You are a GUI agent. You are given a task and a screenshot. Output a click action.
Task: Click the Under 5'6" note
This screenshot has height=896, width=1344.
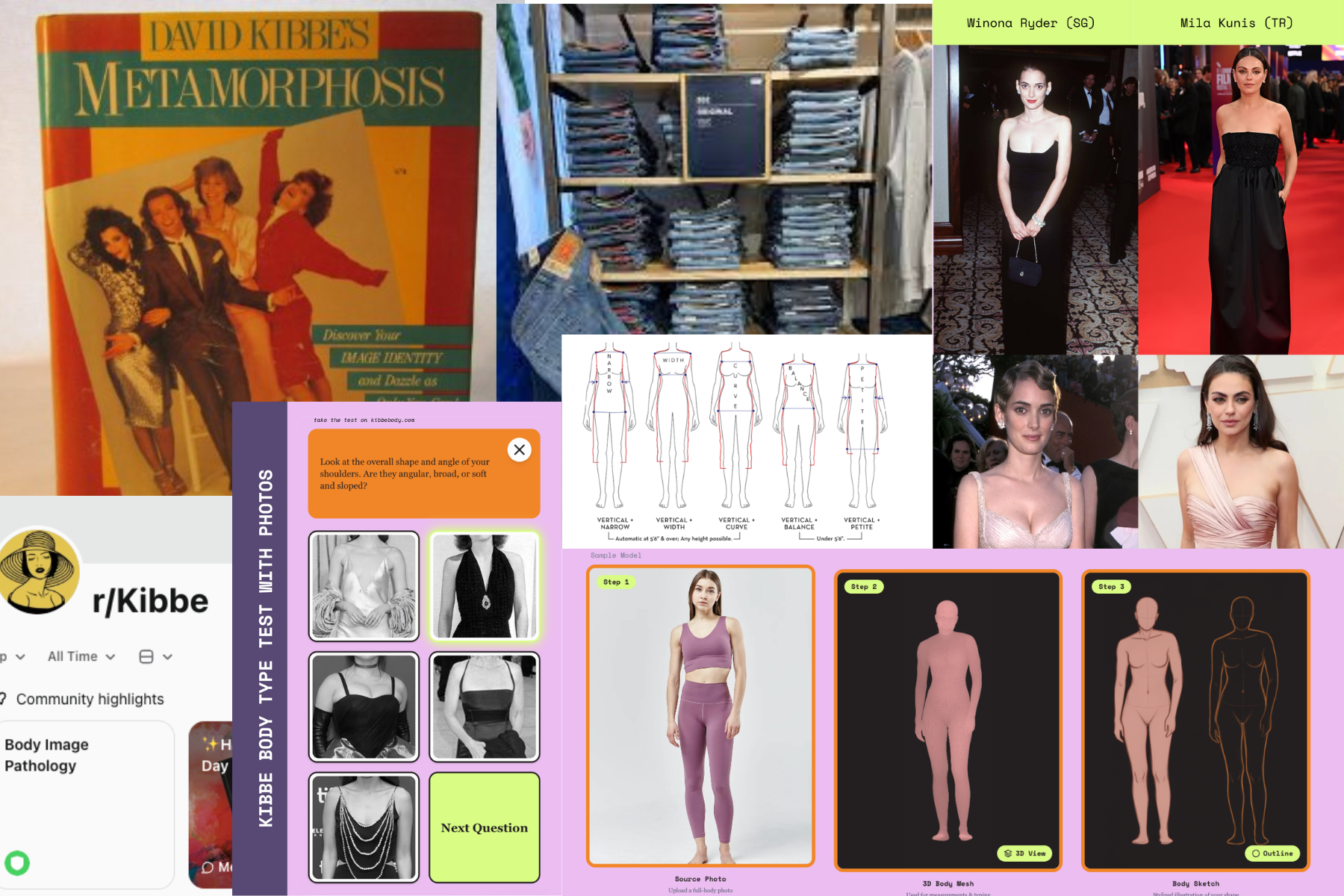pos(830,538)
